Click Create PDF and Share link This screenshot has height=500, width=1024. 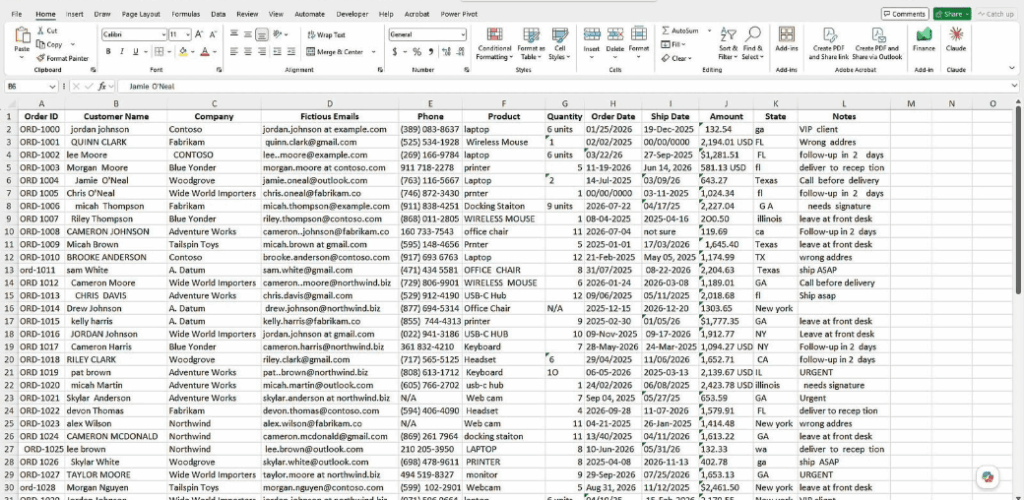point(829,44)
